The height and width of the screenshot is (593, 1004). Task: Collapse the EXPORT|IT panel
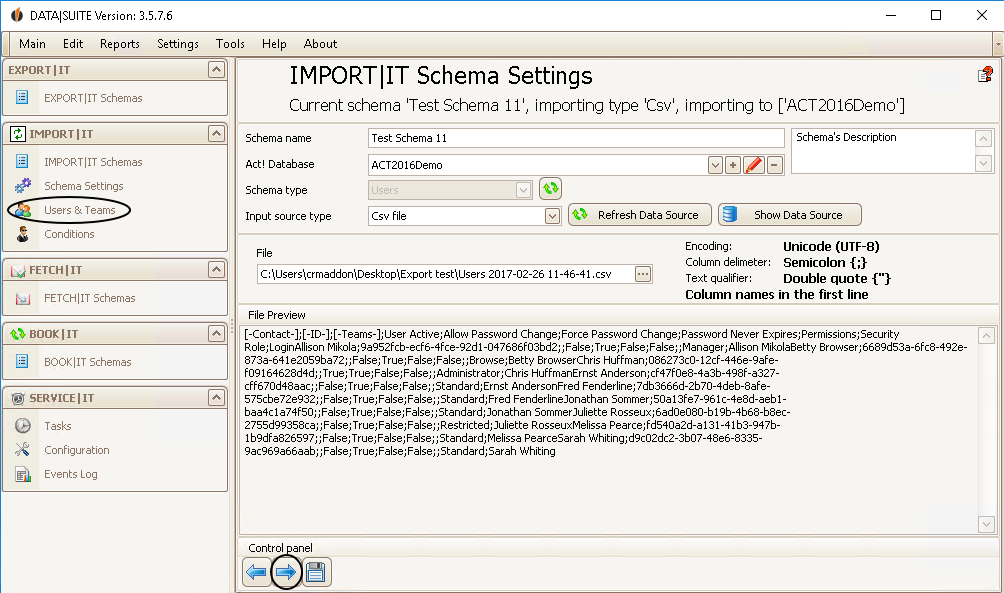click(216, 69)
